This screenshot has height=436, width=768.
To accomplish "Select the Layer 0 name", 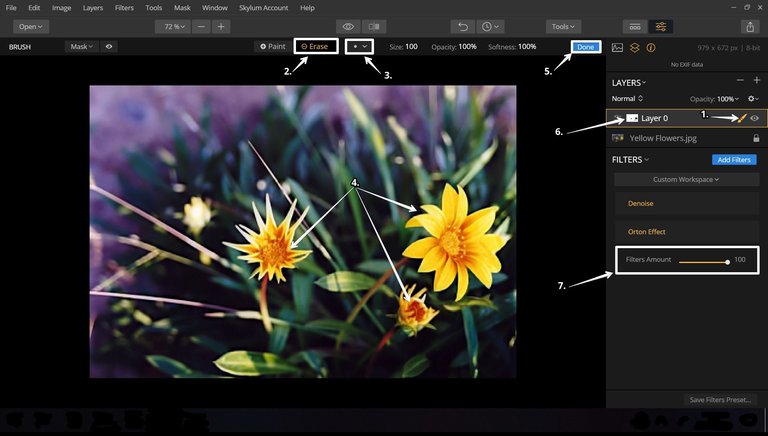I will tap(654, 118).
